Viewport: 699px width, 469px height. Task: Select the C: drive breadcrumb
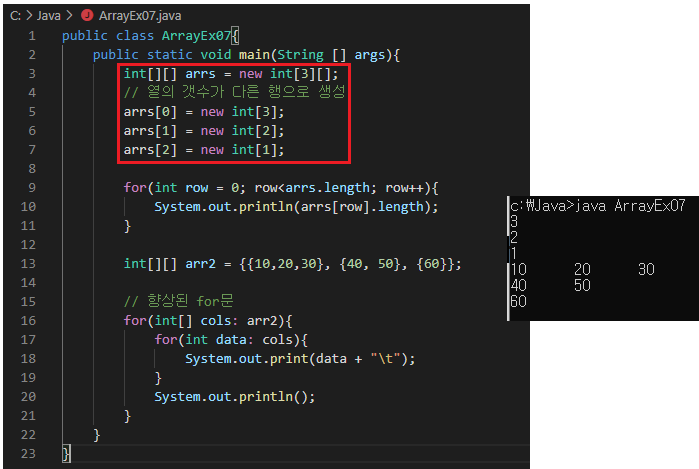pyautogui.click(x=15, y=16)
